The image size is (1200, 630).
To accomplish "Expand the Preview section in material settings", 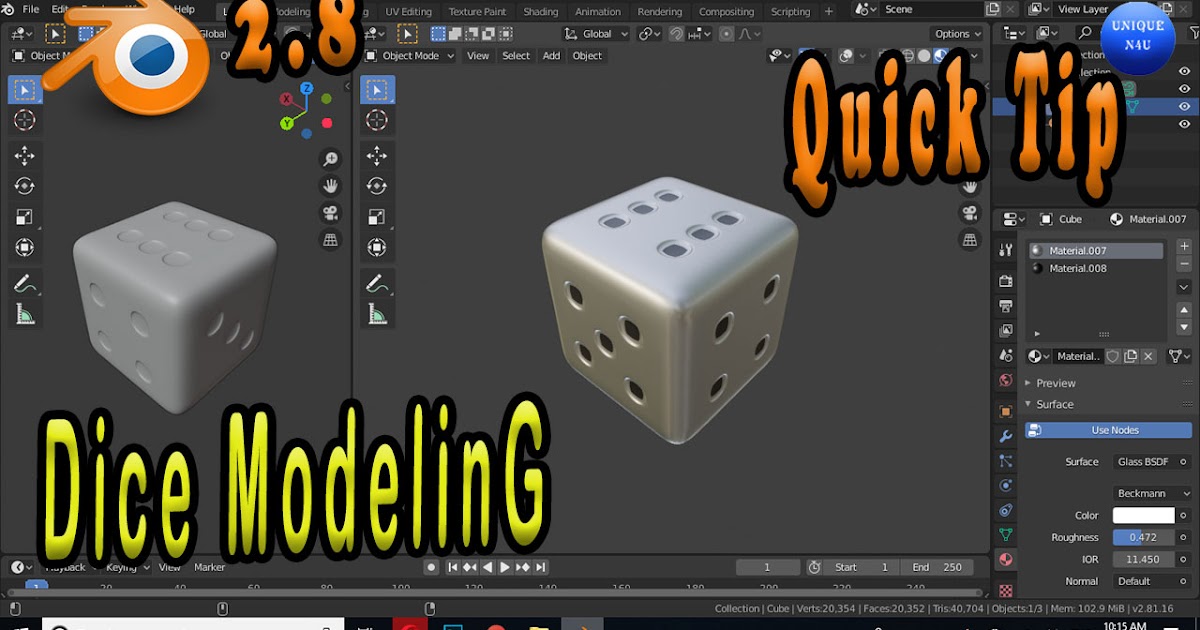I will [x=1058, y=382].
